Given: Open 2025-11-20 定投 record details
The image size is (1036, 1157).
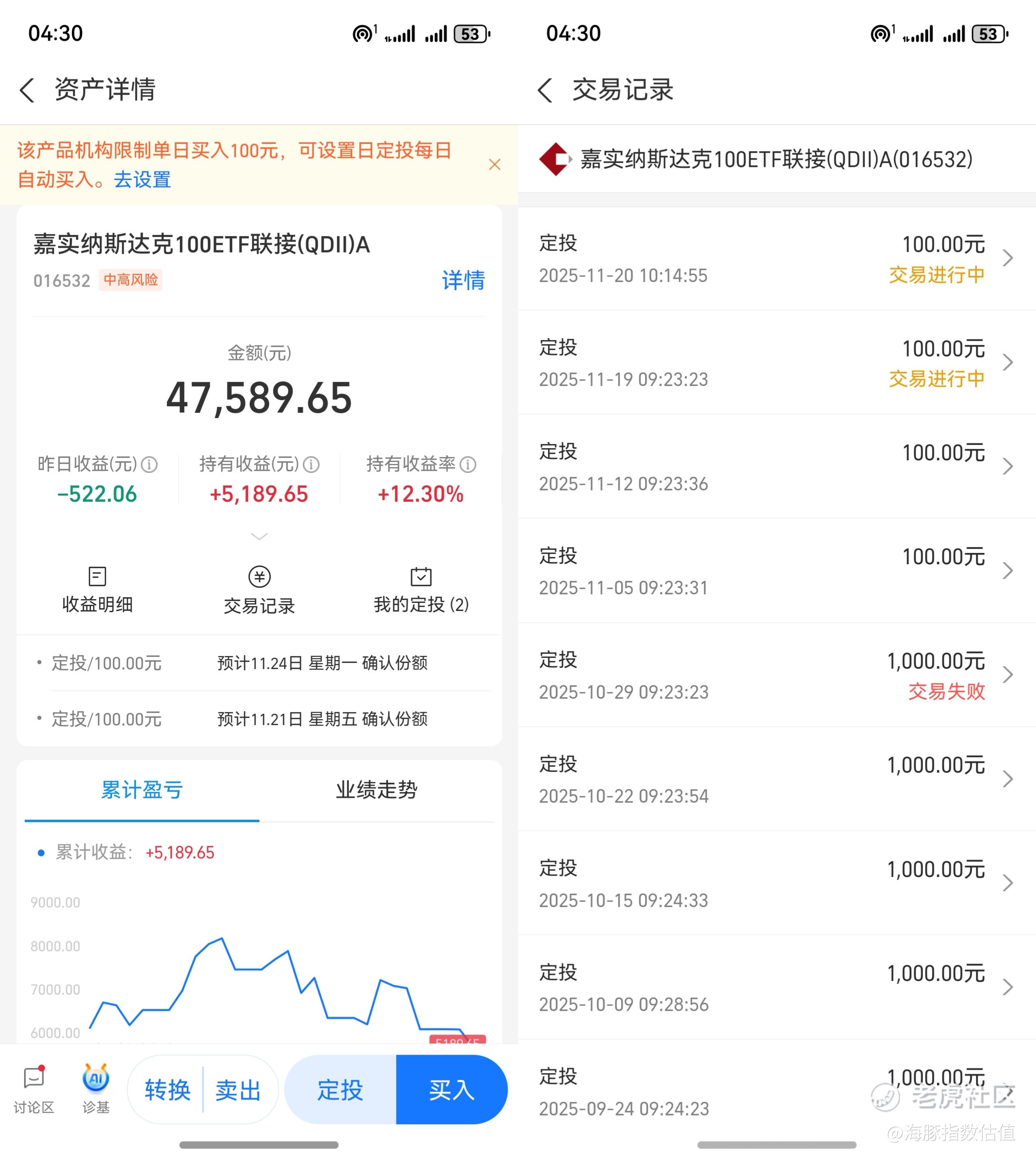Looking at the screenshot, I should point(776,258).
